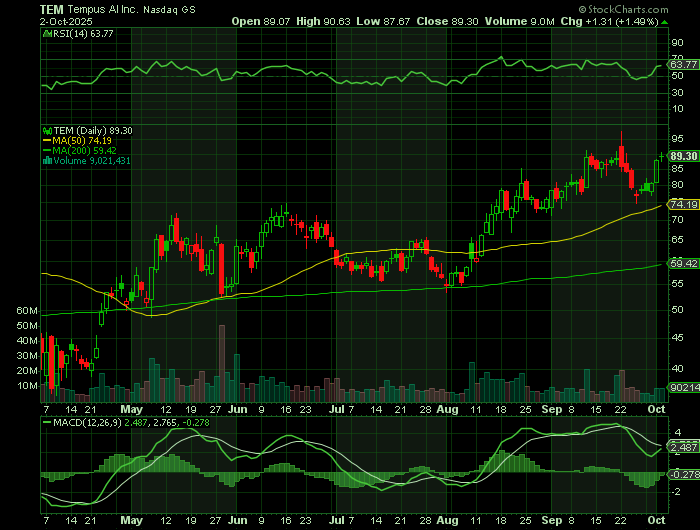
Task: Click the tallest volume bar in late May
Action: [x=222, y=363]
